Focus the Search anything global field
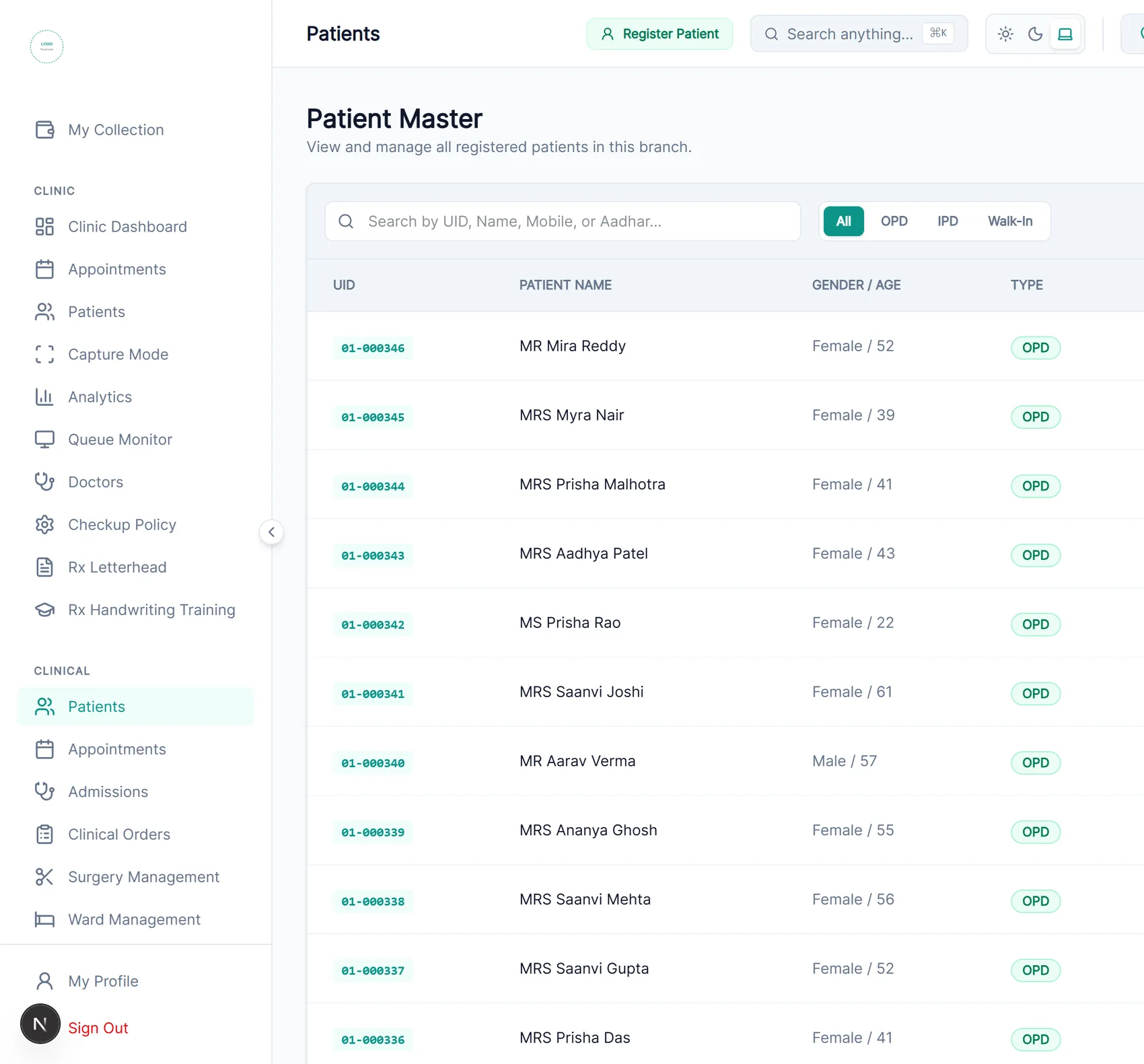The width and height of the screenshot is (1144, 1064). coord(859,34)
